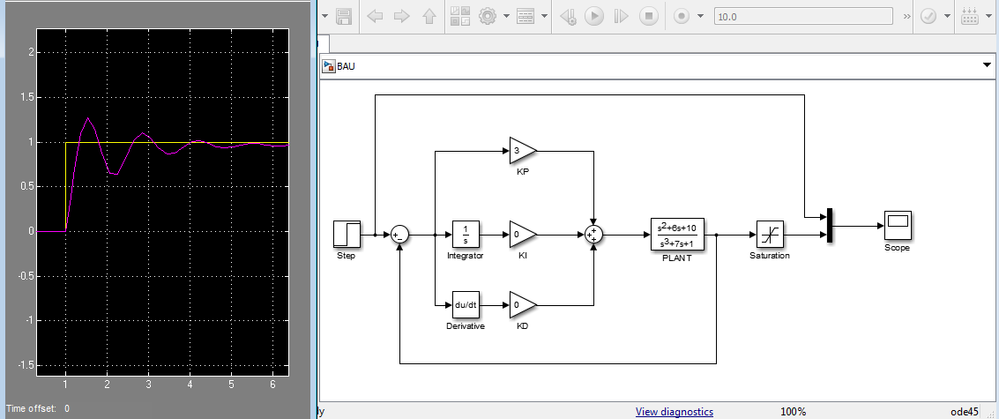Click the Saturation label text
Image resolution: width=999 pixels, height=419 pixels.
[x=770, y=256]
